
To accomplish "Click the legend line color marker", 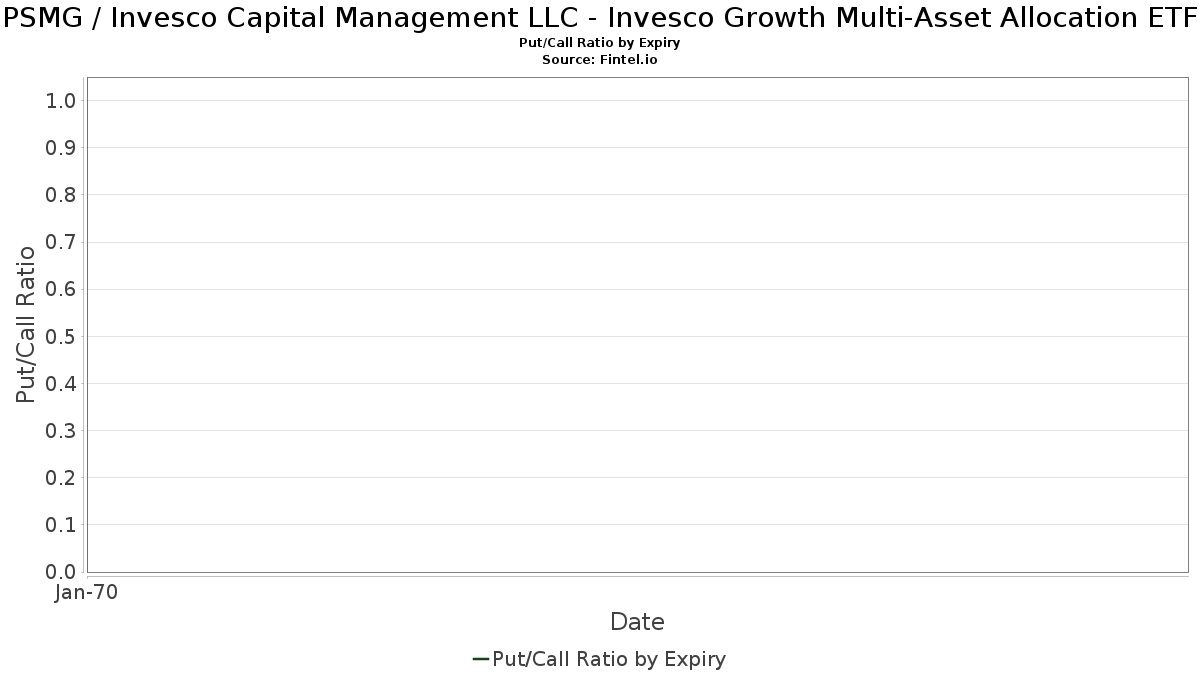I will pyautogui.click(x=480, y=659).
